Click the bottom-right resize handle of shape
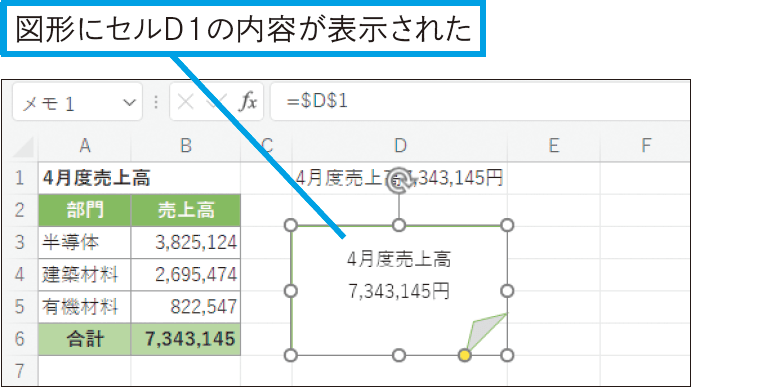The height and width of the screenshot is (387, 783). (x=507, y=355)
